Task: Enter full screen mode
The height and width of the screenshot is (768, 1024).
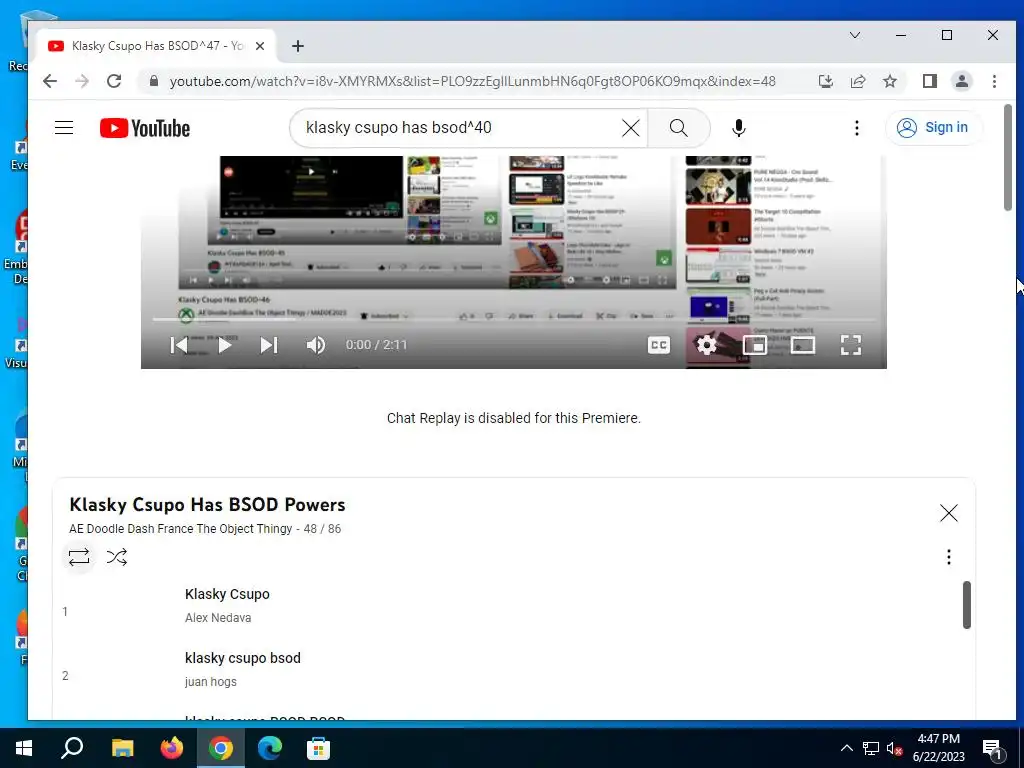Action: [850, 345]
